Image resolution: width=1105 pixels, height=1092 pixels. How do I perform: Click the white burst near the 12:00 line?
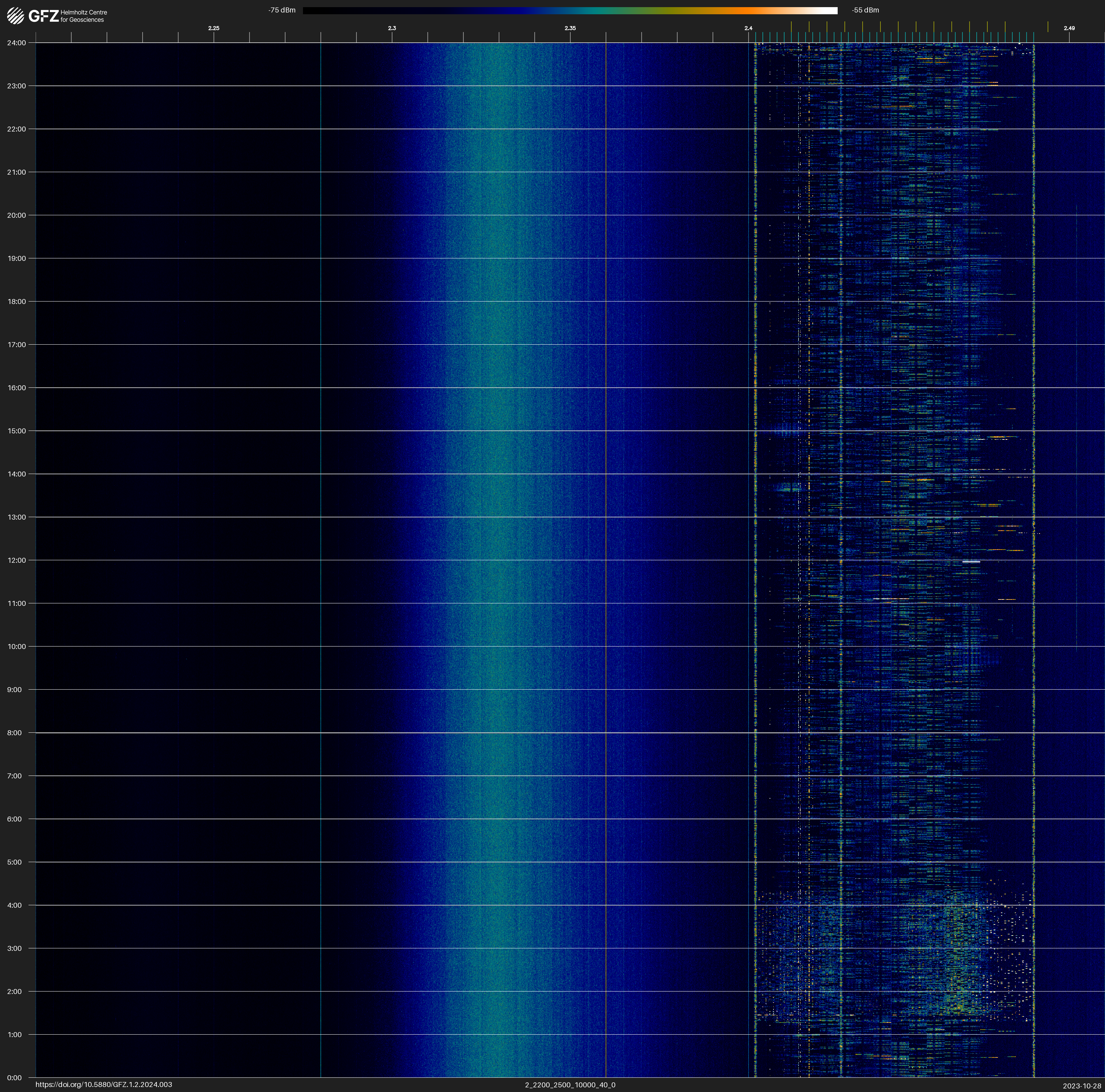click(x=971, y=562)
